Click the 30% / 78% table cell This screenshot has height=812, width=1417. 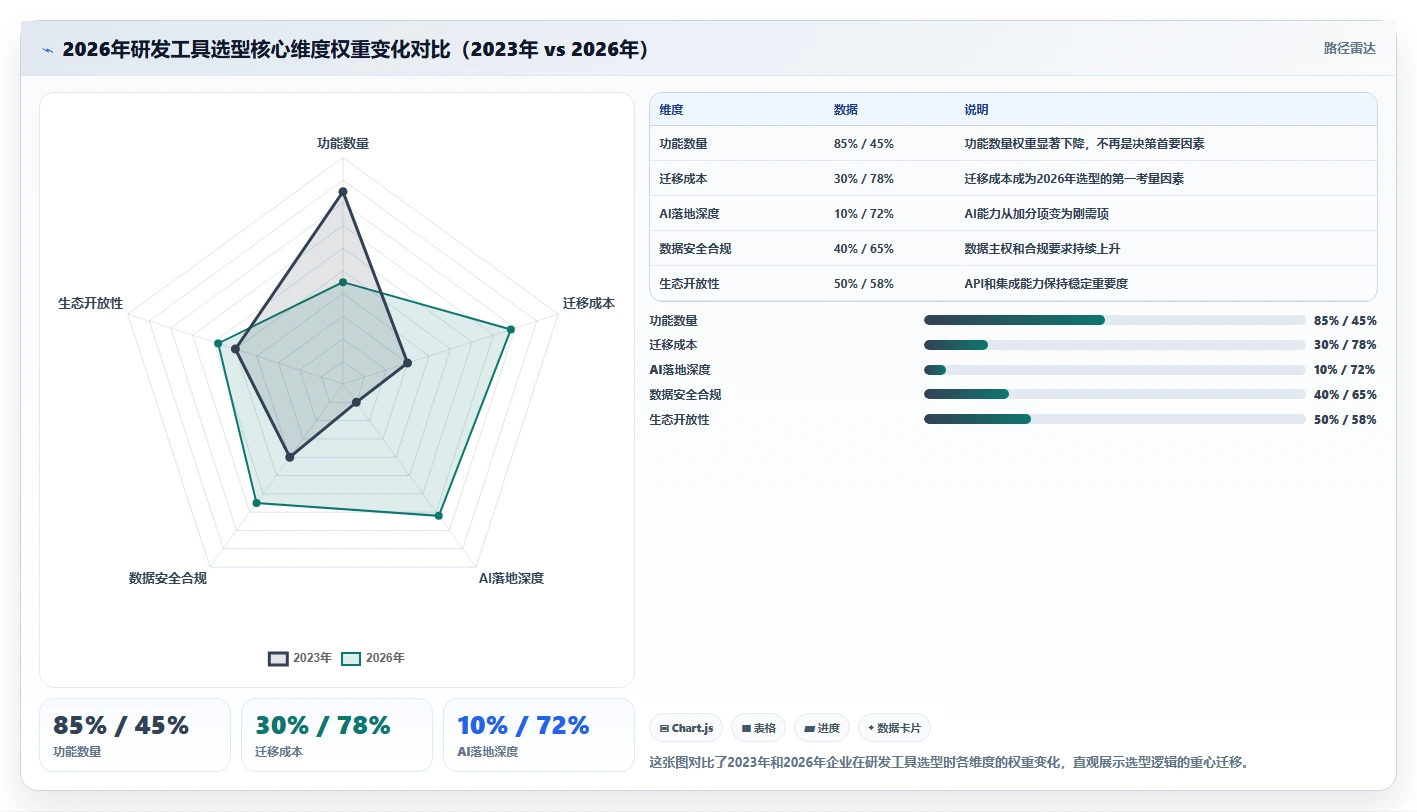click(x=863, y=179)
